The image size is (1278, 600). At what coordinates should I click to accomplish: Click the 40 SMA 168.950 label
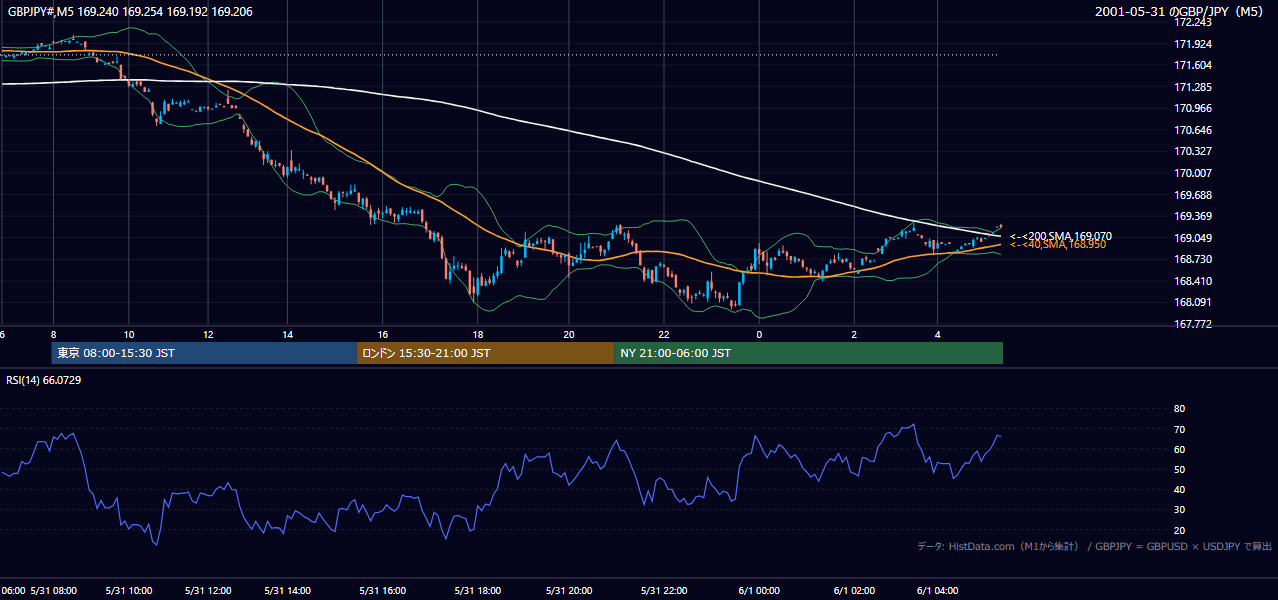pyautogui.click(x=1058, y=244)
